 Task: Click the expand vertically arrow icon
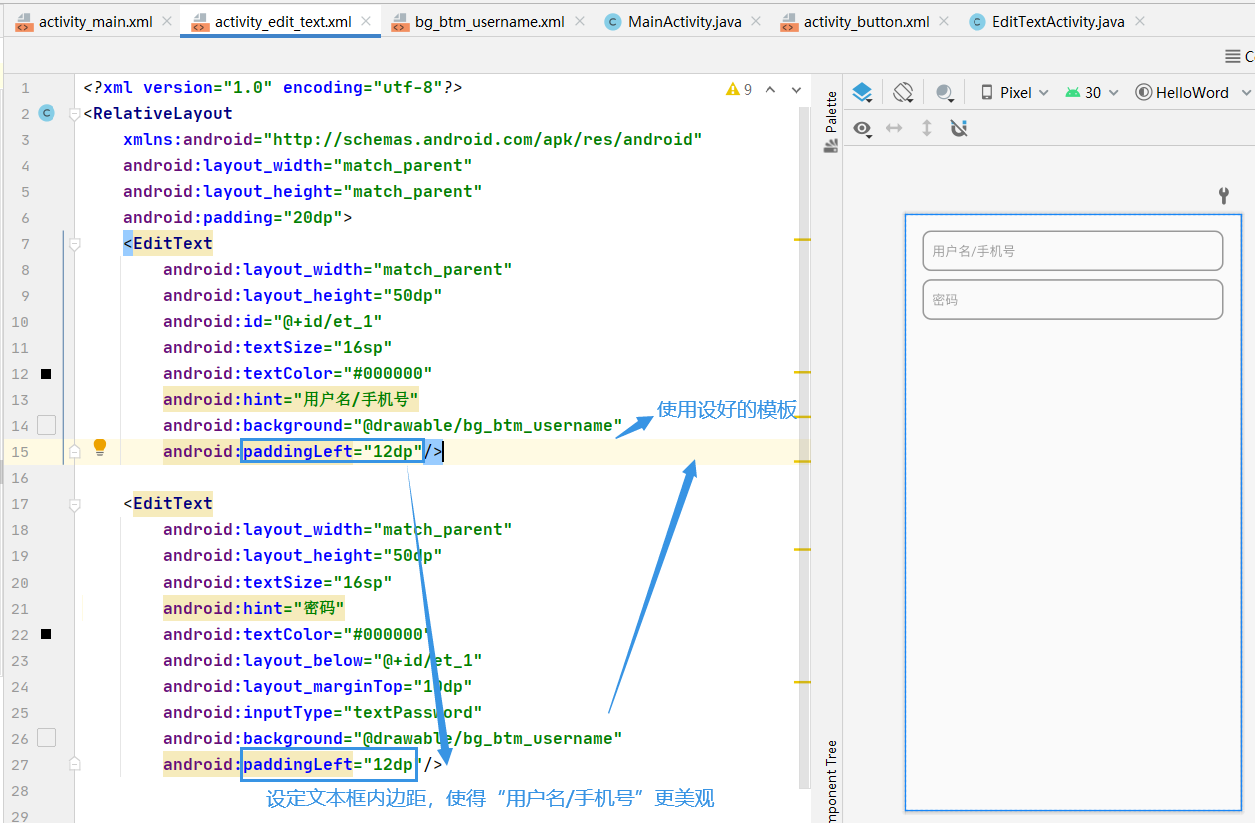(927, 128)
